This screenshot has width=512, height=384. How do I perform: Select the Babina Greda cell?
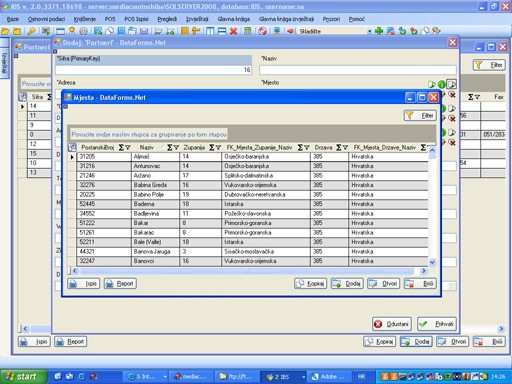[155, 185]
